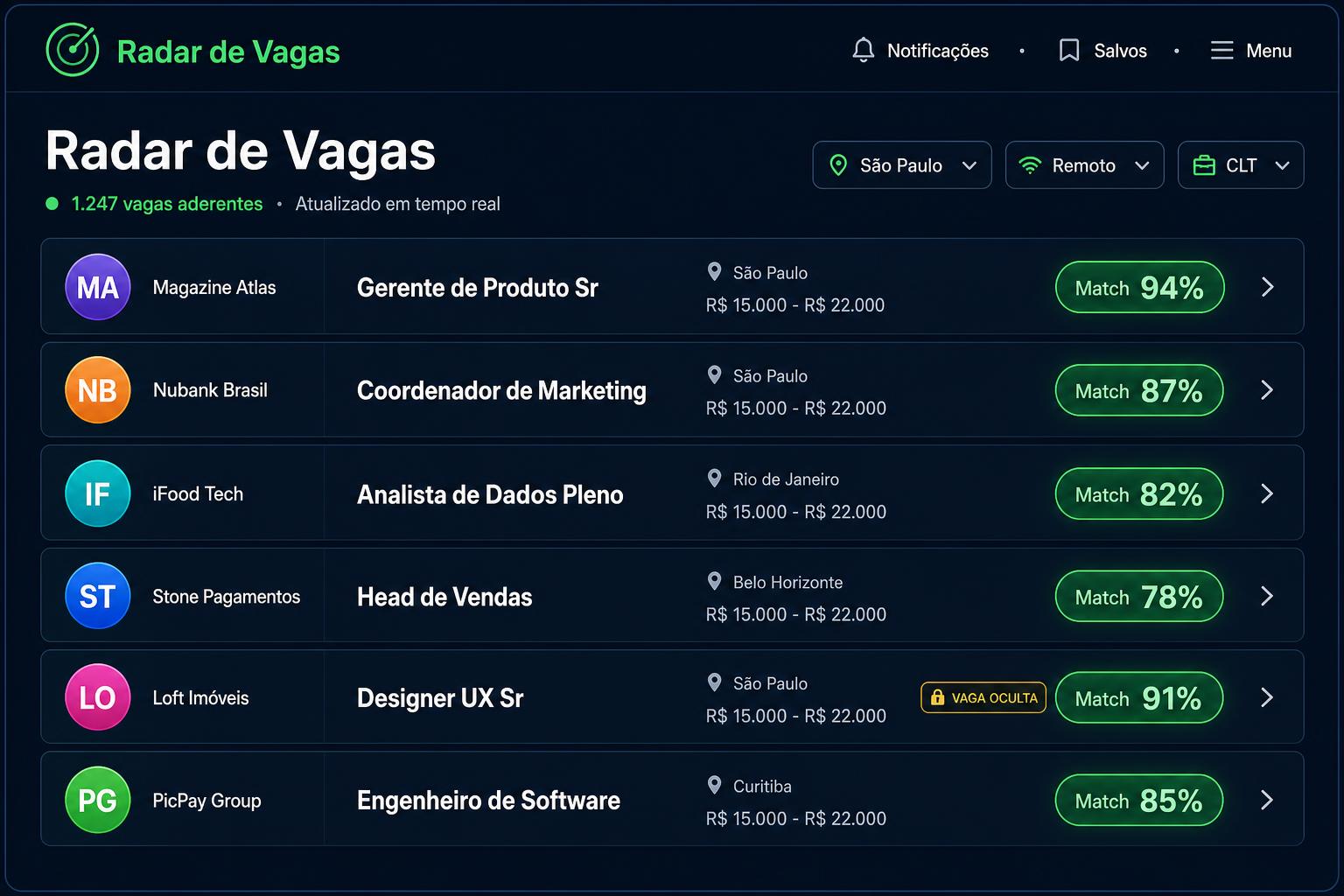Click the PicPay Group PG avatar
Image resolution: width=1344 pixels, height=896 pixels.
pyautogui.click(x=98, y=800)
